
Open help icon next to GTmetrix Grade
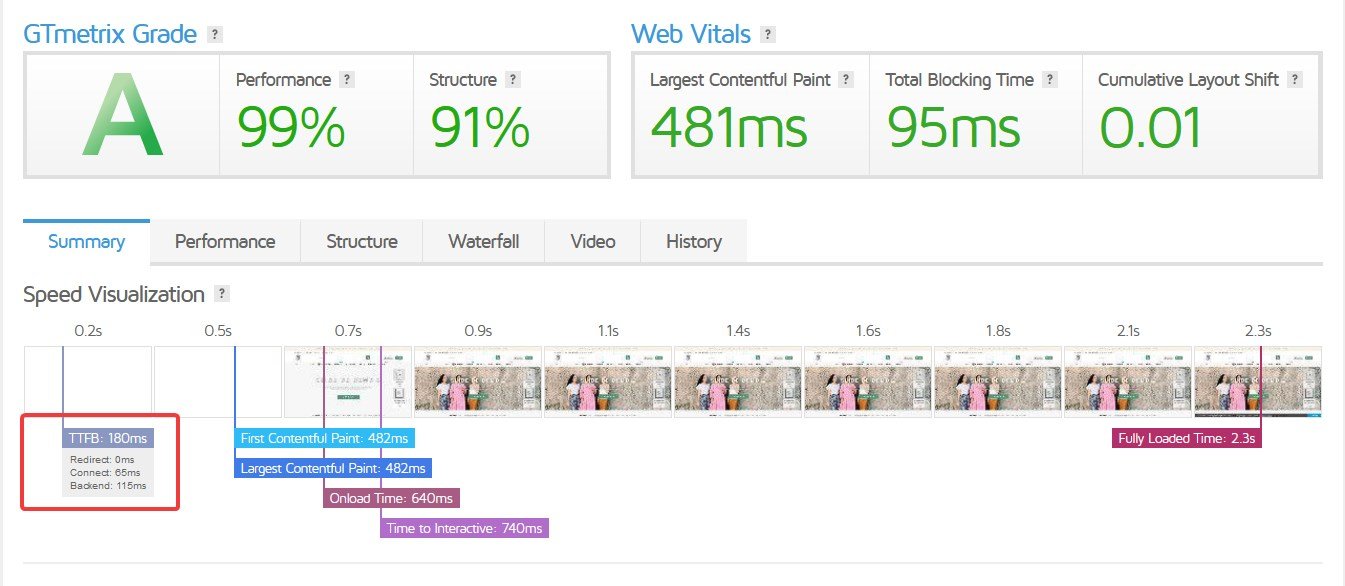215,34
